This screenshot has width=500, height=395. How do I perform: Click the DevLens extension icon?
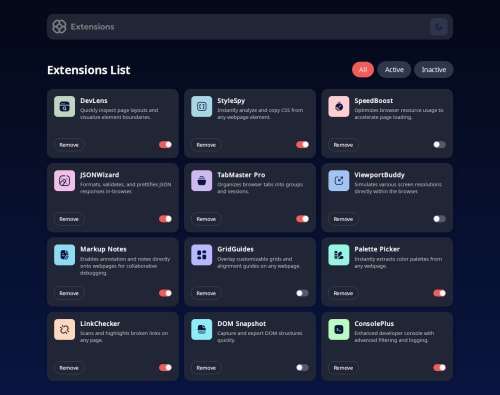65,106
